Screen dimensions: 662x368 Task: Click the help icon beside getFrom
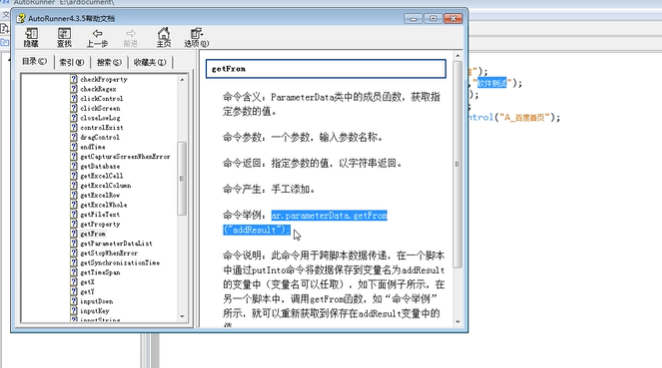click(x=74, y=234)
